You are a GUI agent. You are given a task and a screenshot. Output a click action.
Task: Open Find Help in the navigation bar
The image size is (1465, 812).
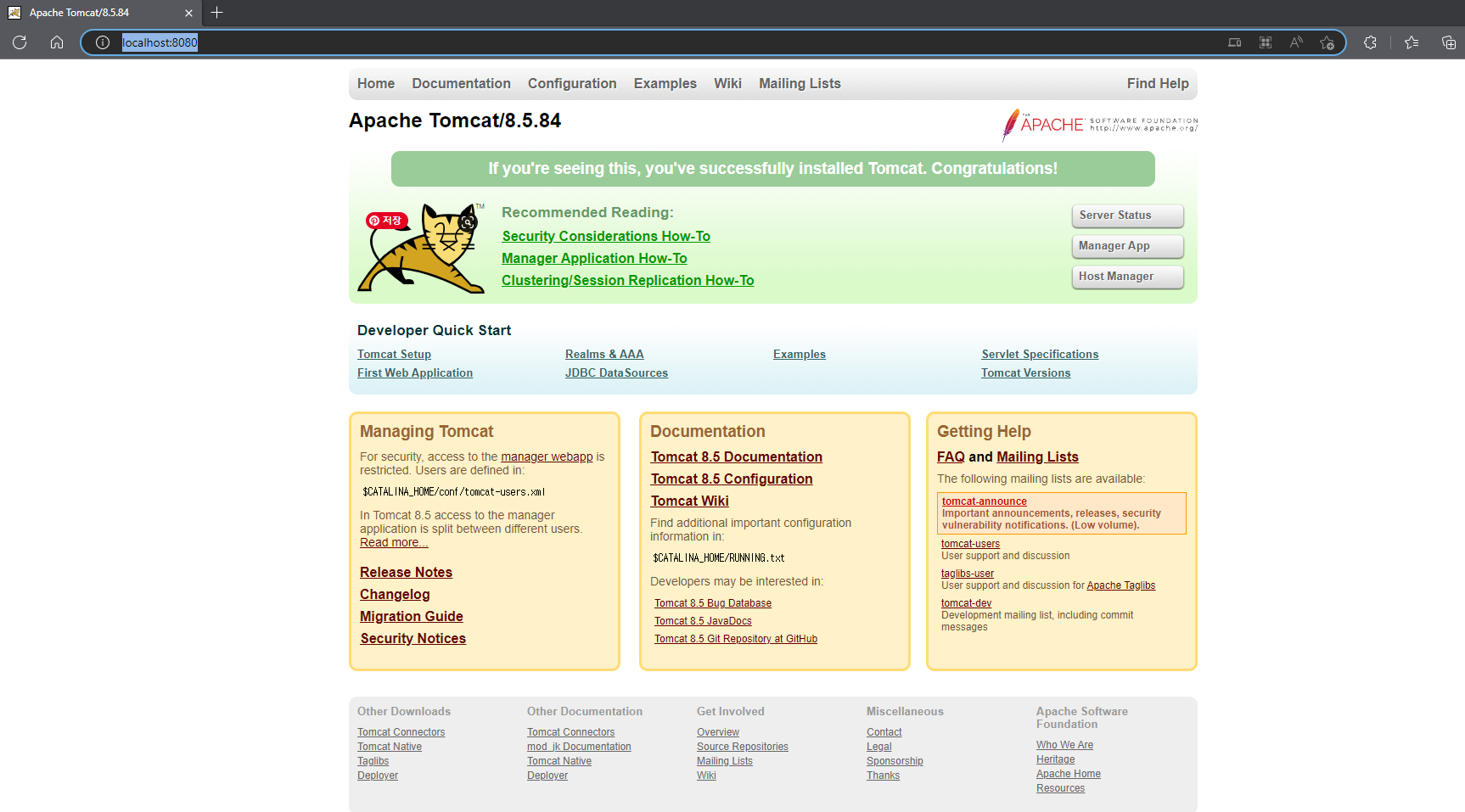pos(1158,83)
